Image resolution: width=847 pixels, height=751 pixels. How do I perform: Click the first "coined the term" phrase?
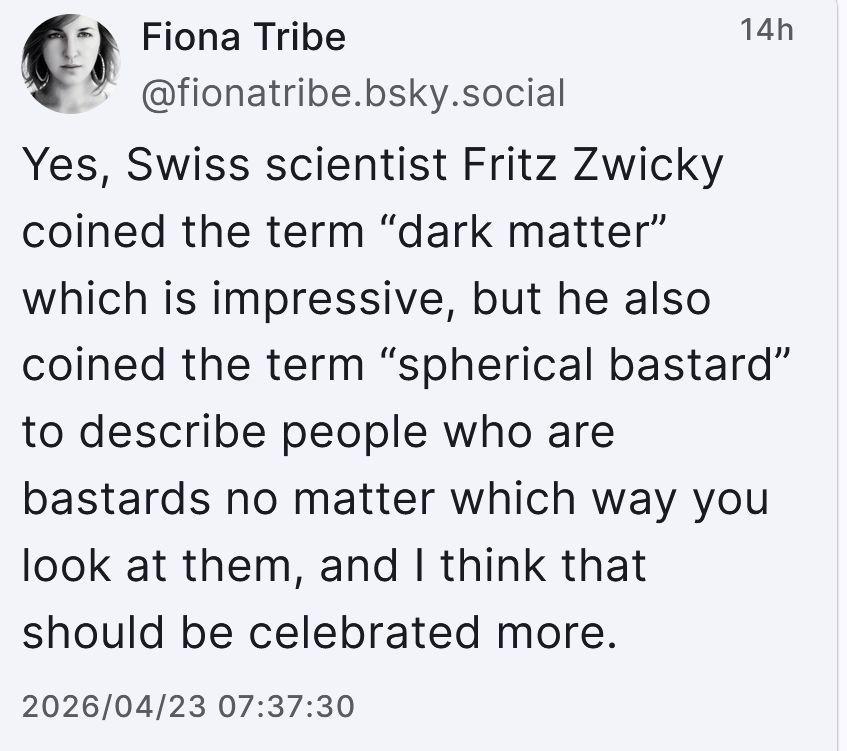pos(193,232)
